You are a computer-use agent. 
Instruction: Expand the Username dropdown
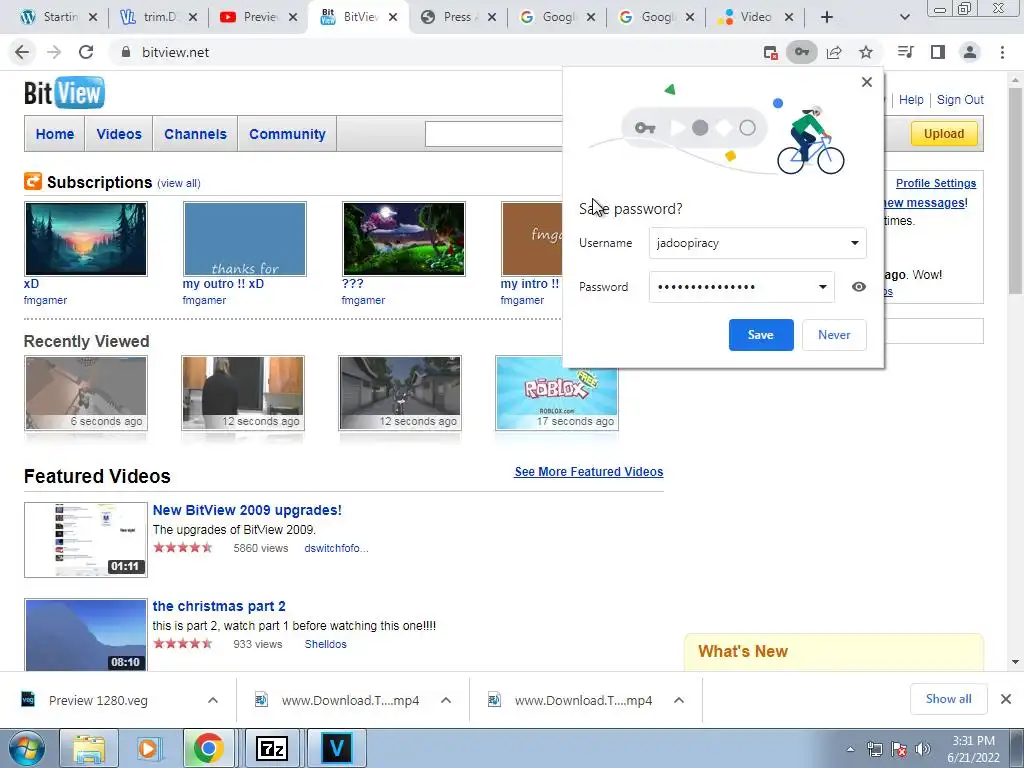pos(854,243)
